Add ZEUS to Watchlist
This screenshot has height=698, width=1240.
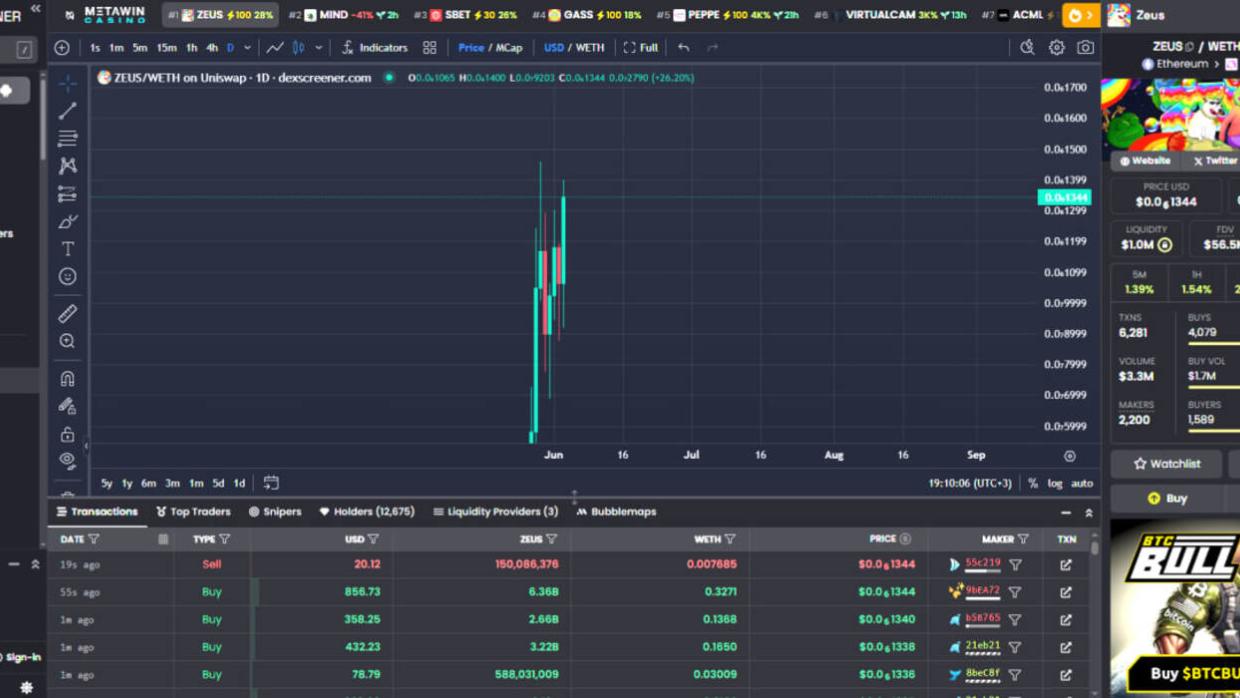(x=1166, y=464)
